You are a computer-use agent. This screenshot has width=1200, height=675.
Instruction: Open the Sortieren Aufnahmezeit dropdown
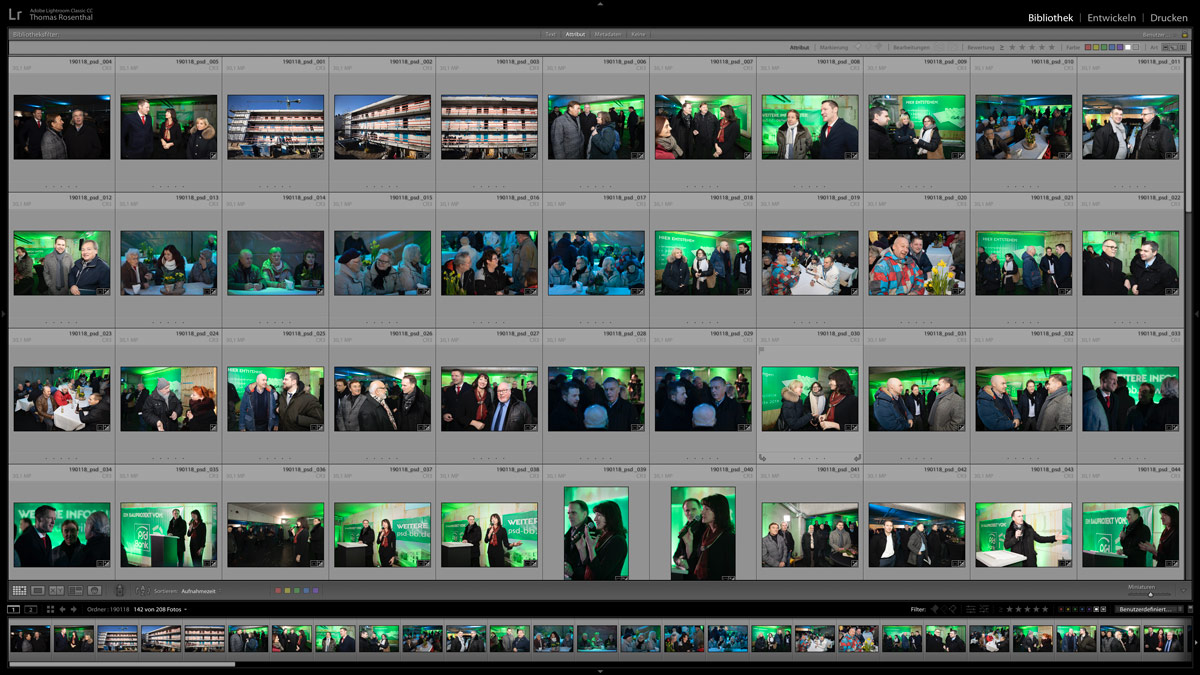coord(198,591)
